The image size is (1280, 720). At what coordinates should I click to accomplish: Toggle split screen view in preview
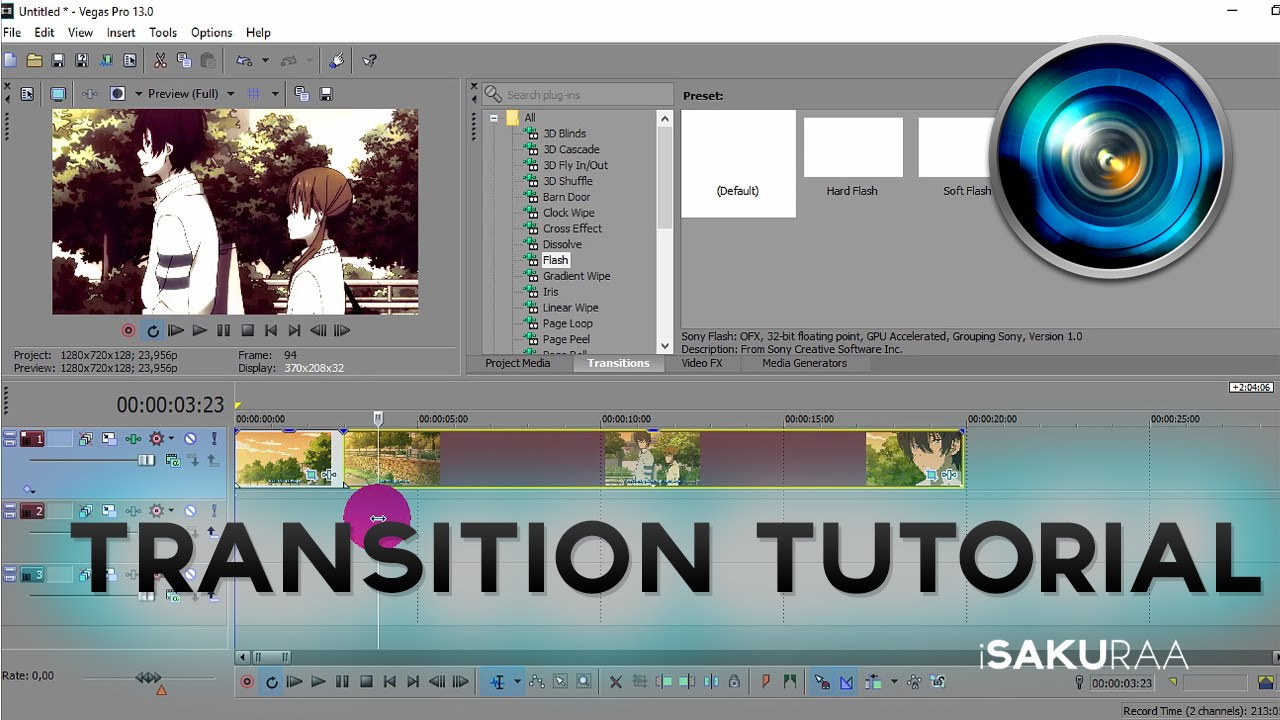point(117,94)
